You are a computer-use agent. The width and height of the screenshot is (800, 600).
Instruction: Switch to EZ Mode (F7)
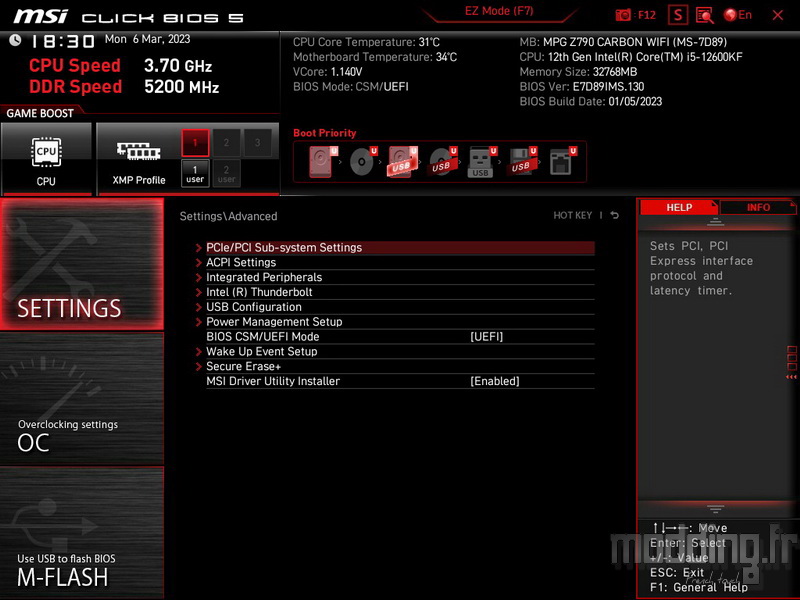[x=498, y=11]
